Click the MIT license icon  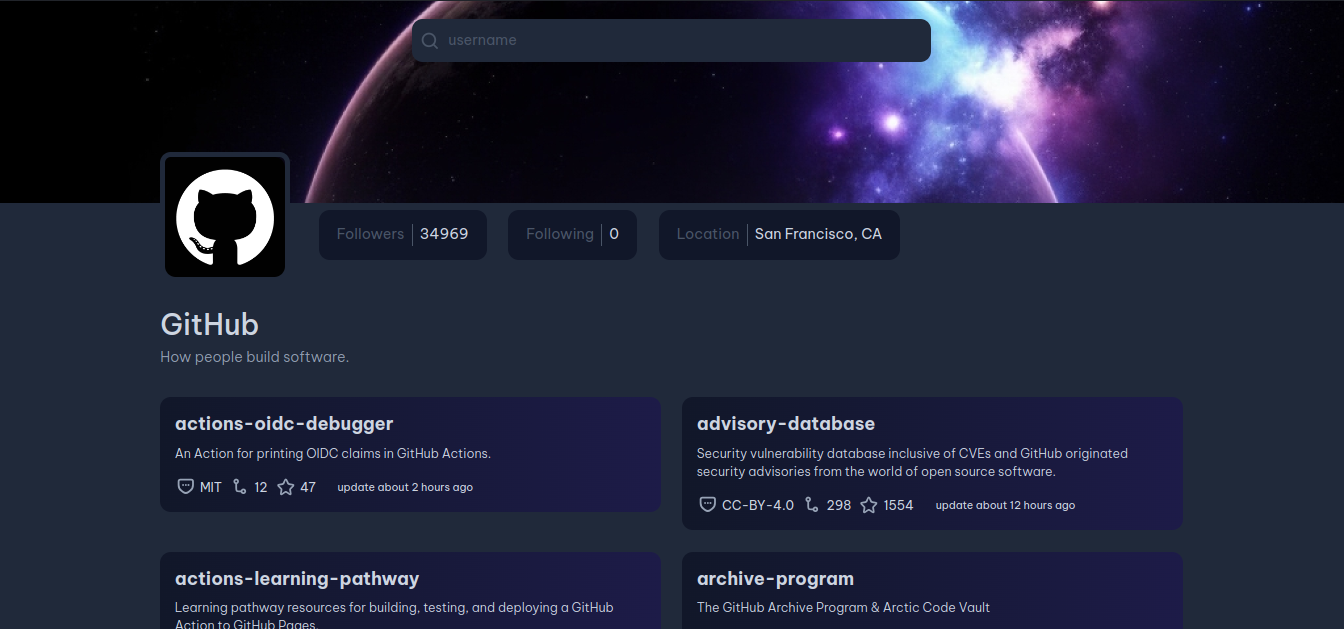point(185,487)
